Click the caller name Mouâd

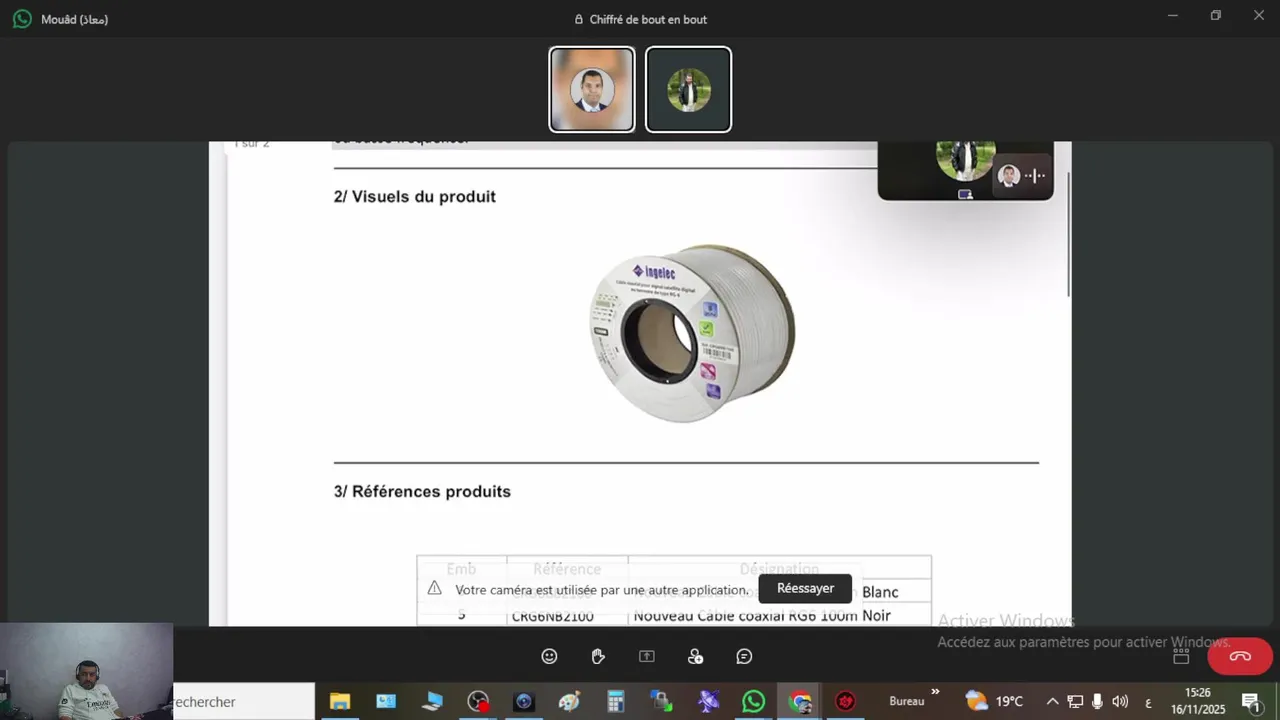[x=74, y=19]
